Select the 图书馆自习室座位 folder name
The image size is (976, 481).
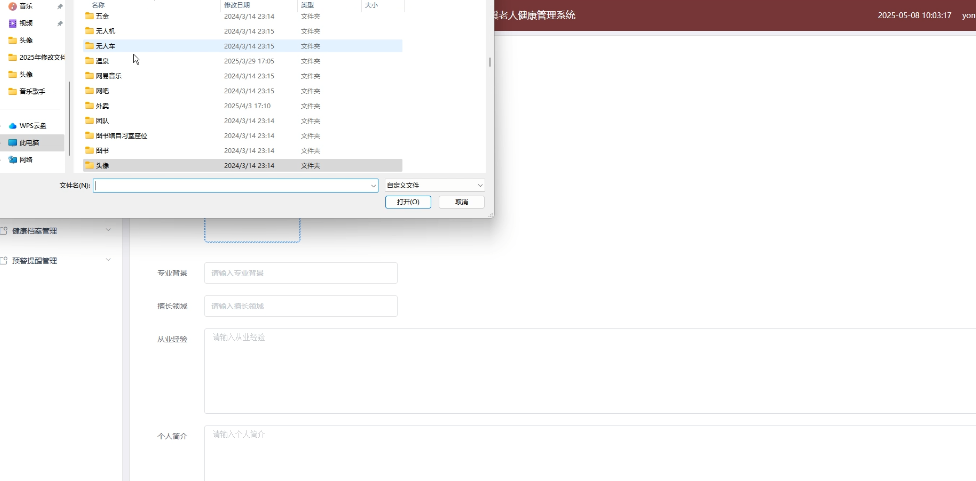(121, 136)
